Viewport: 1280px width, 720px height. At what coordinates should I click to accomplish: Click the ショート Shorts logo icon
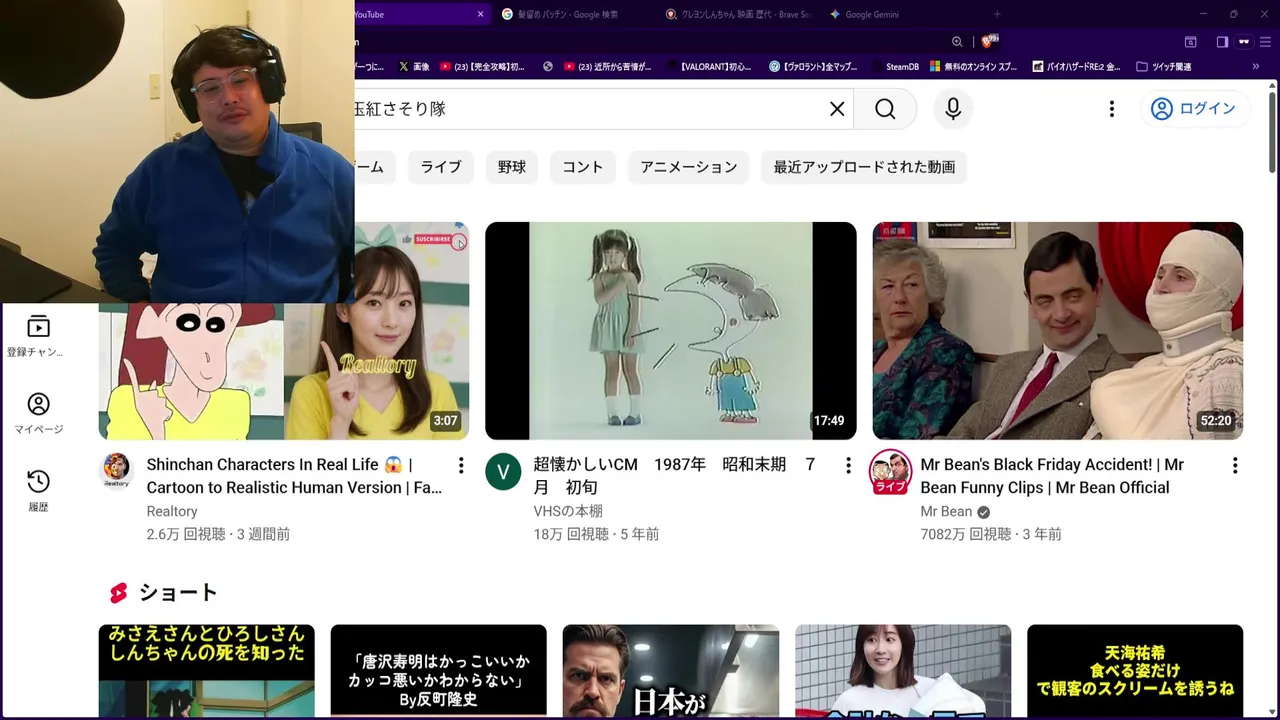[119, 593]
